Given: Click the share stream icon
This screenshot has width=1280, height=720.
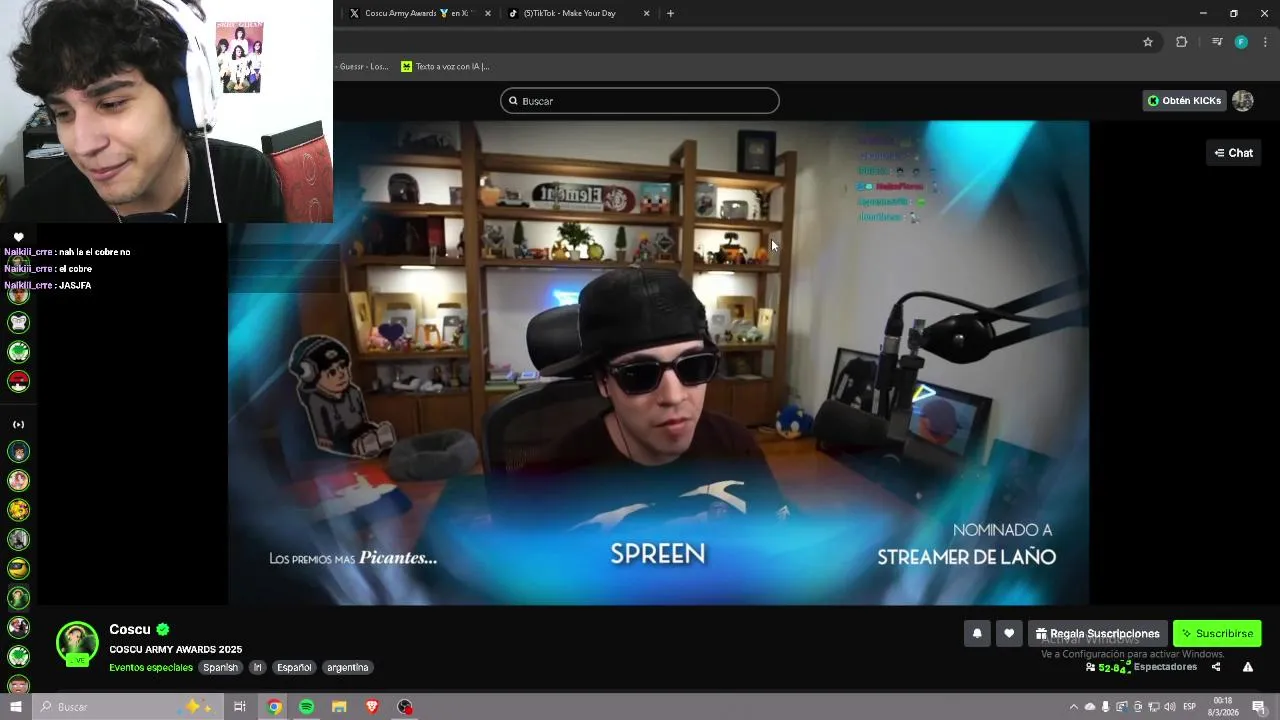Looking at the screenshot, I should coord(1216,667).
